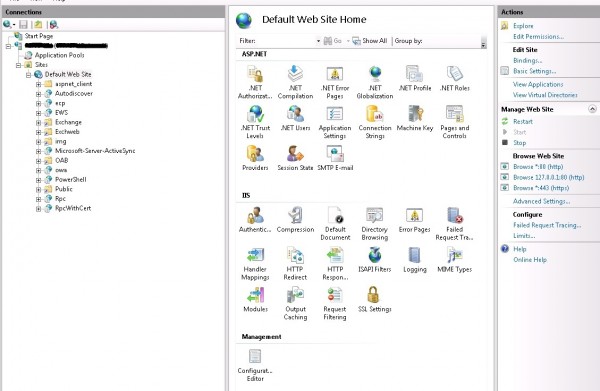This screenshot has width=600, height=391.
Task: Select RpcWithCert in the tree
Action: click(73, 208)
